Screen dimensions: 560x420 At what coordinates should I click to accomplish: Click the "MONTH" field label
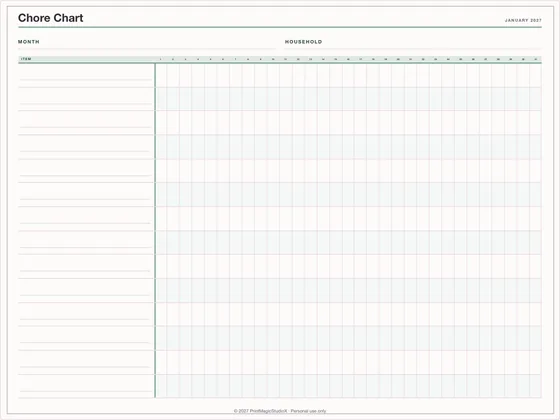pyautogui.click(x=29, y=42)
